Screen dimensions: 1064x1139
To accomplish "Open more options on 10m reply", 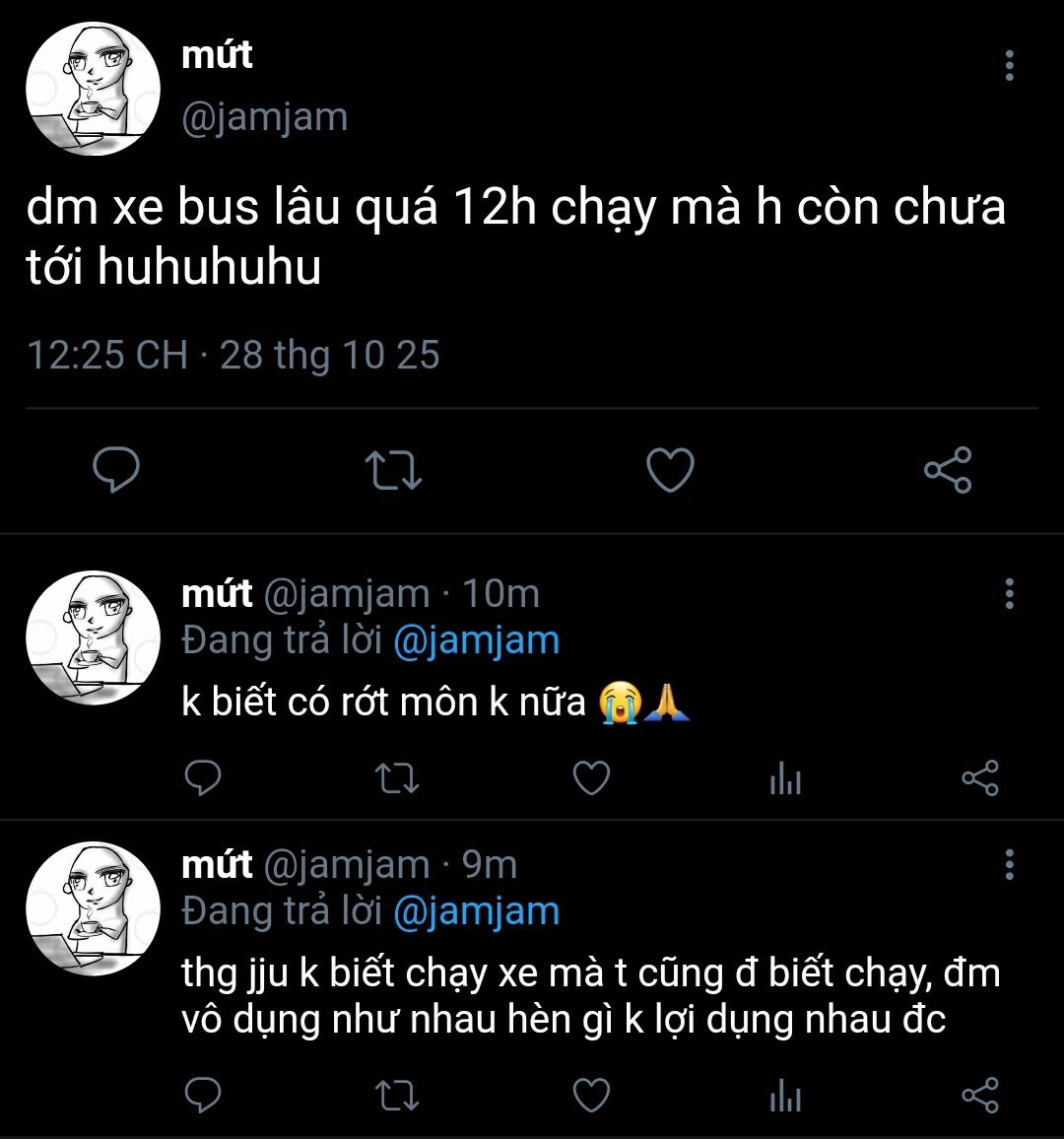I will 1009,594.
